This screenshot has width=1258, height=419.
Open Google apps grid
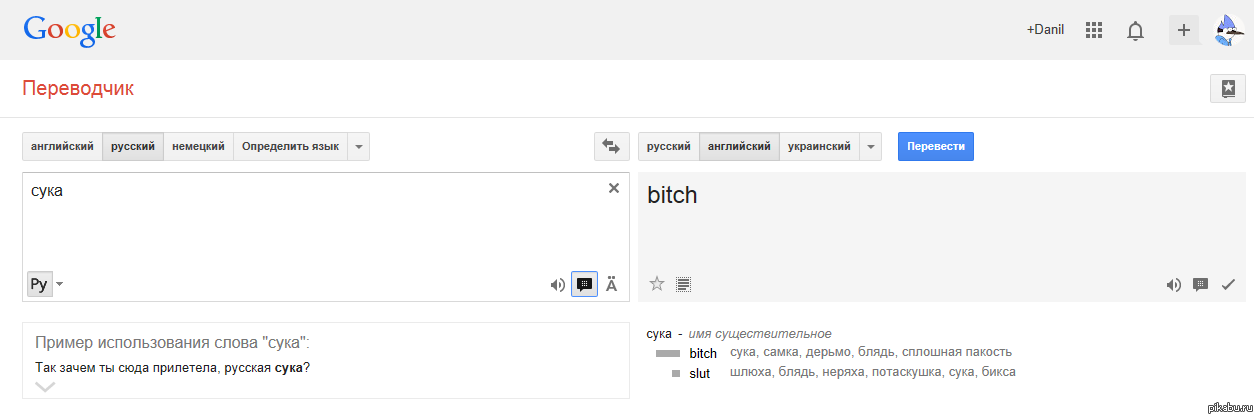coord(1093,30)
